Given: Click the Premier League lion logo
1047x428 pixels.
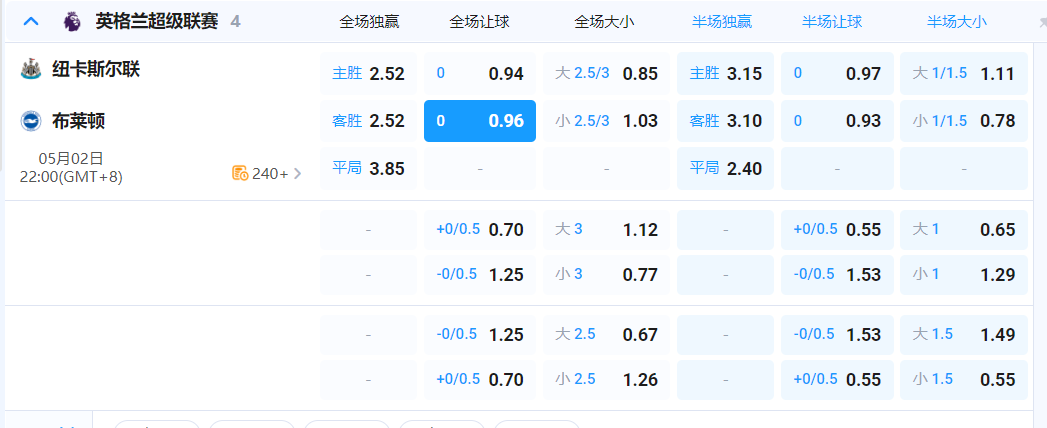Looking at the screenshot, I should 71,21.
